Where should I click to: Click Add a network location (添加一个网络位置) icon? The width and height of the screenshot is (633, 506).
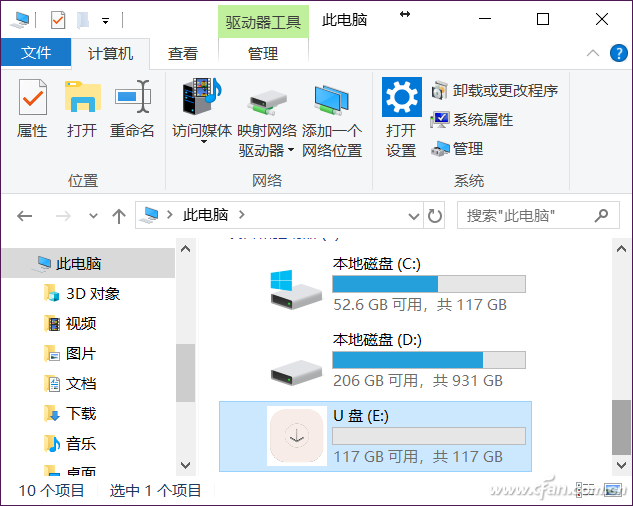pyautogui.click(x=331, y=100)
